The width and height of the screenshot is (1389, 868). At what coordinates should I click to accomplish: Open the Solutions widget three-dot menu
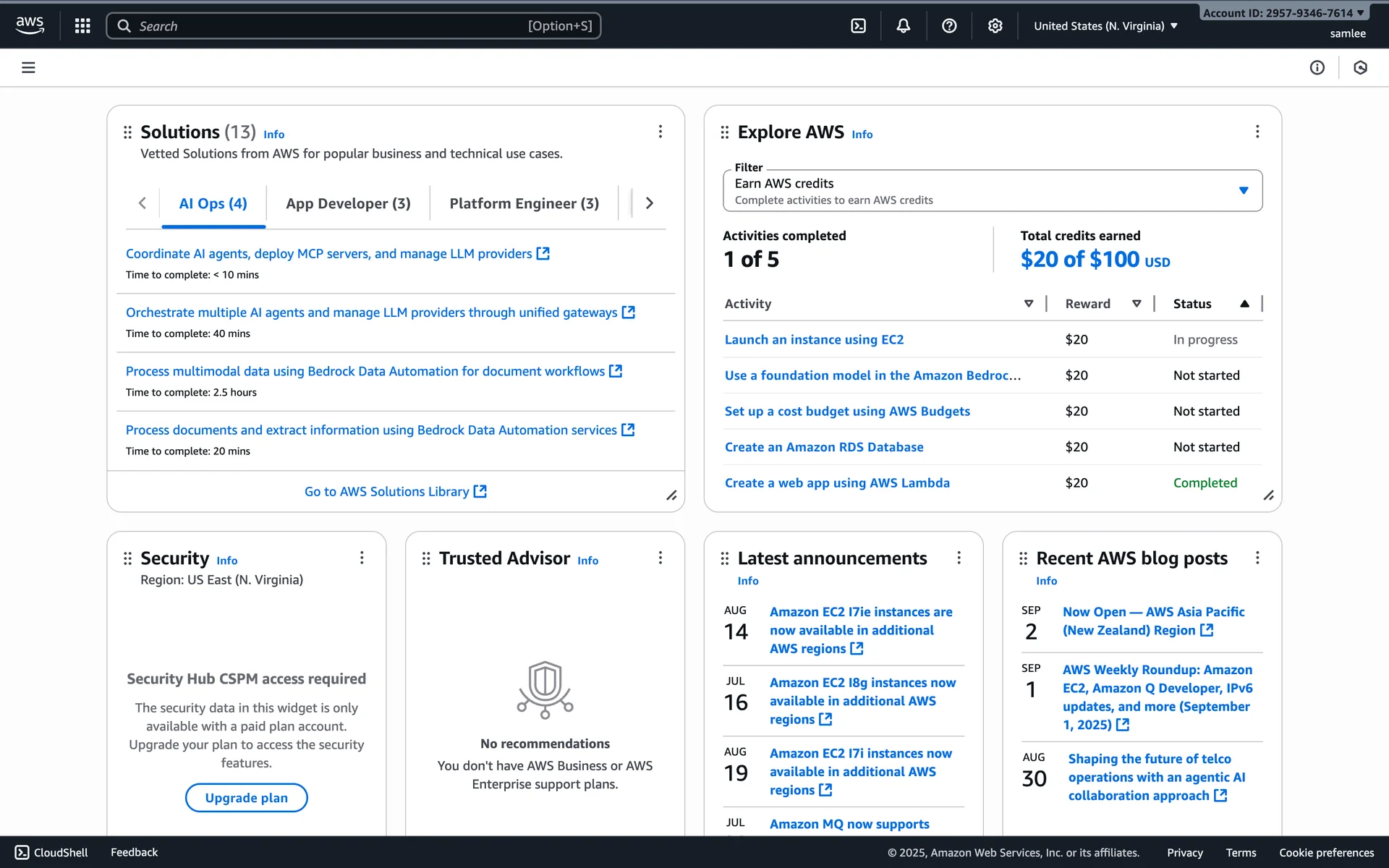click(x=660, y=132)
